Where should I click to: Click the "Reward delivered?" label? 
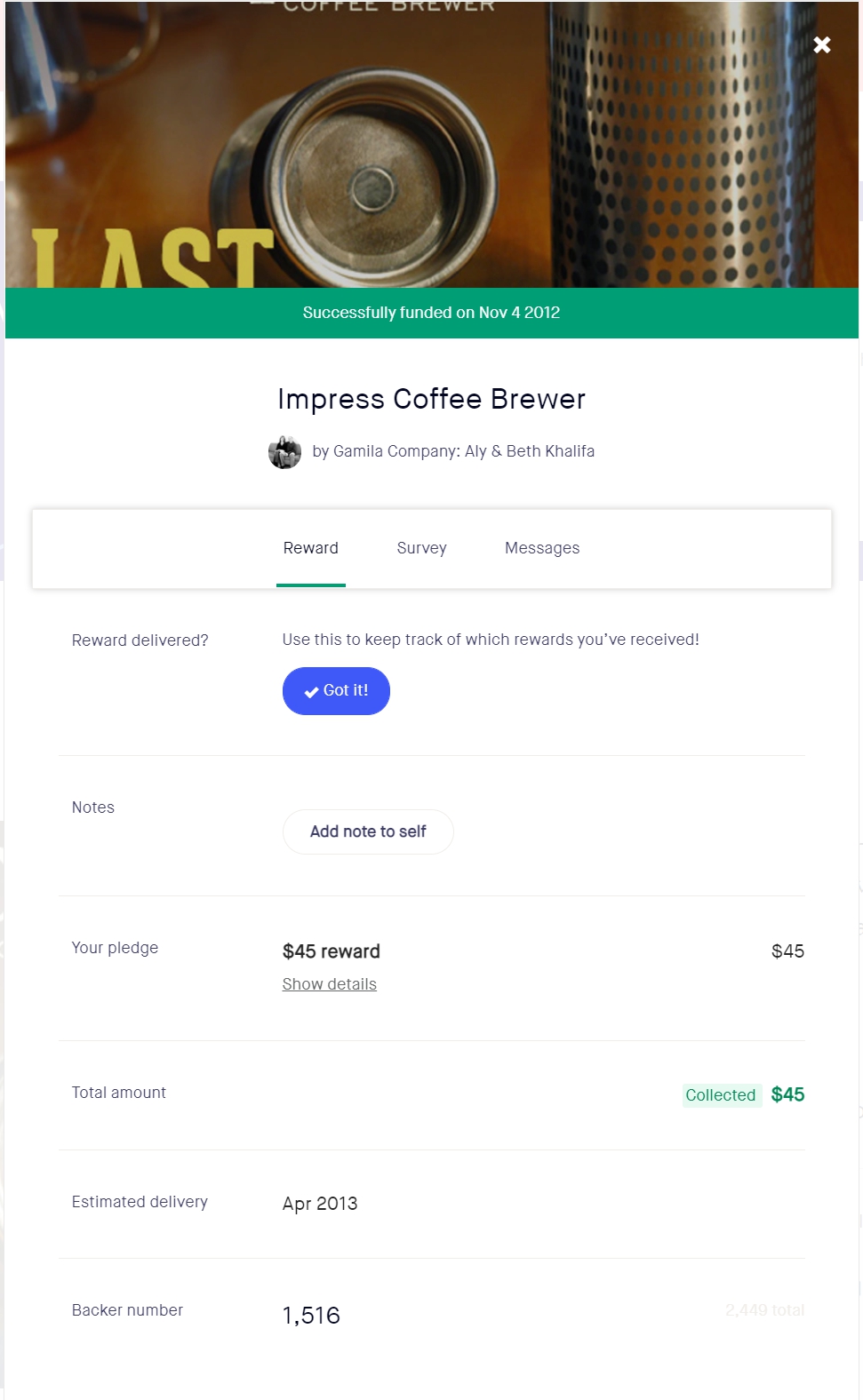point(140,640)
